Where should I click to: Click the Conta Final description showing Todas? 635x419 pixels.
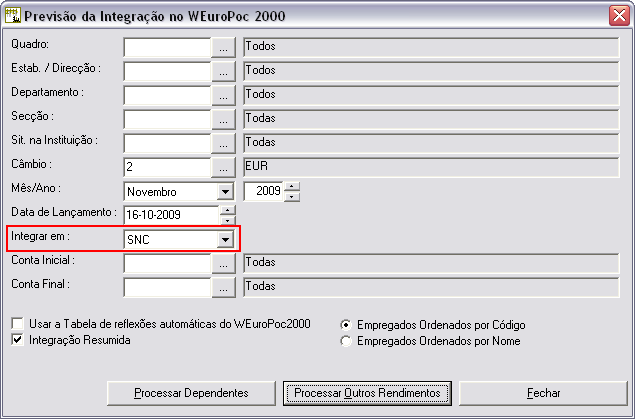pos(431,287)
